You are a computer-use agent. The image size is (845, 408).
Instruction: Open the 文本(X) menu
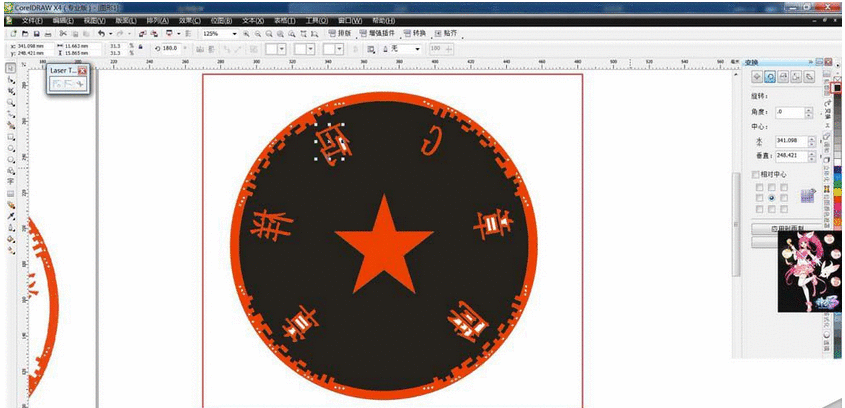pos(253,20)
